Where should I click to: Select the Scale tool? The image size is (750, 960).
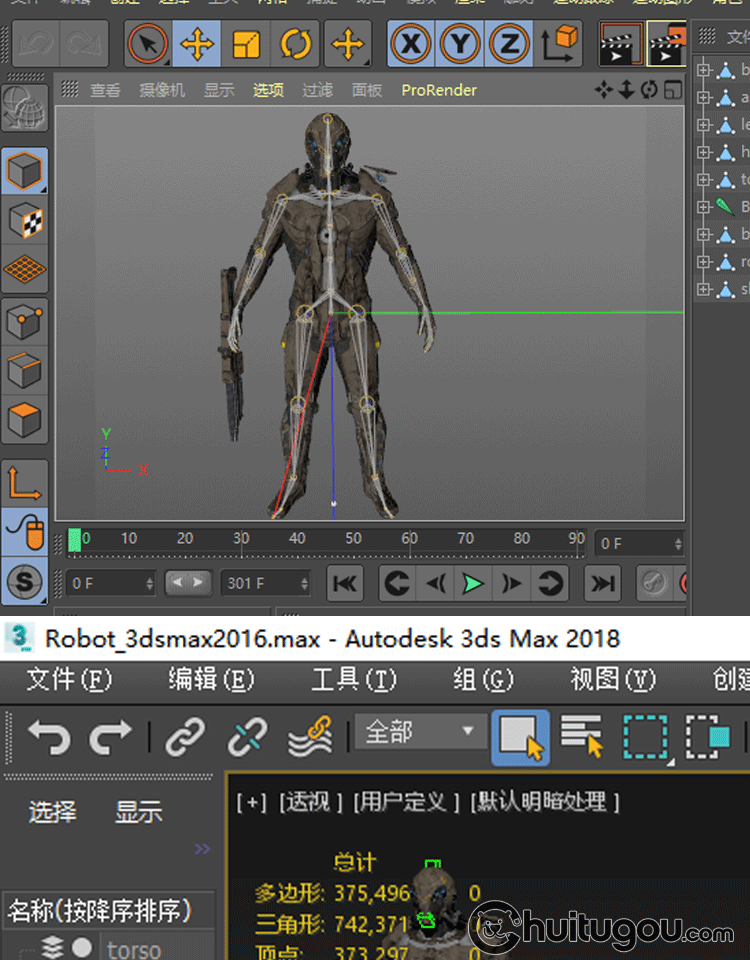246,44
